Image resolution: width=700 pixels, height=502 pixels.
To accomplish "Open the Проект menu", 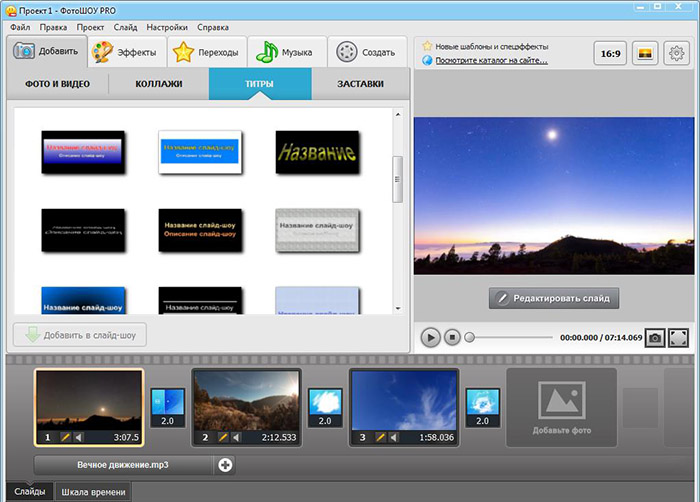I will point(90,27).
